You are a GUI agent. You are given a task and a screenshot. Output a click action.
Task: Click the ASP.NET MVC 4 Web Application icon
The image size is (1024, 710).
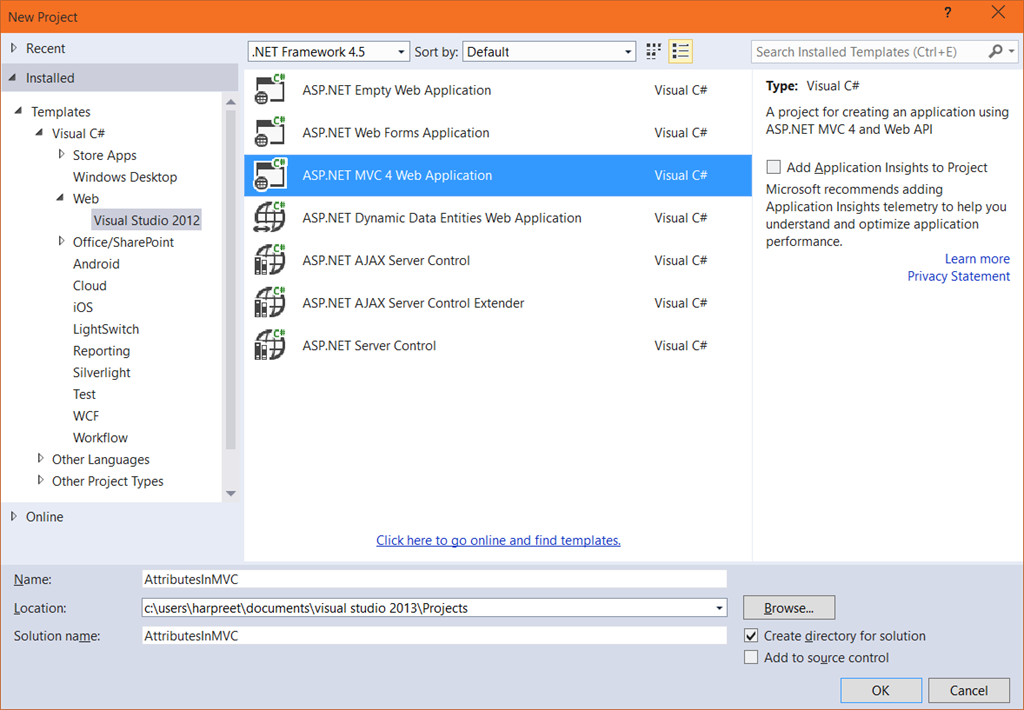(x=270, y=174)
